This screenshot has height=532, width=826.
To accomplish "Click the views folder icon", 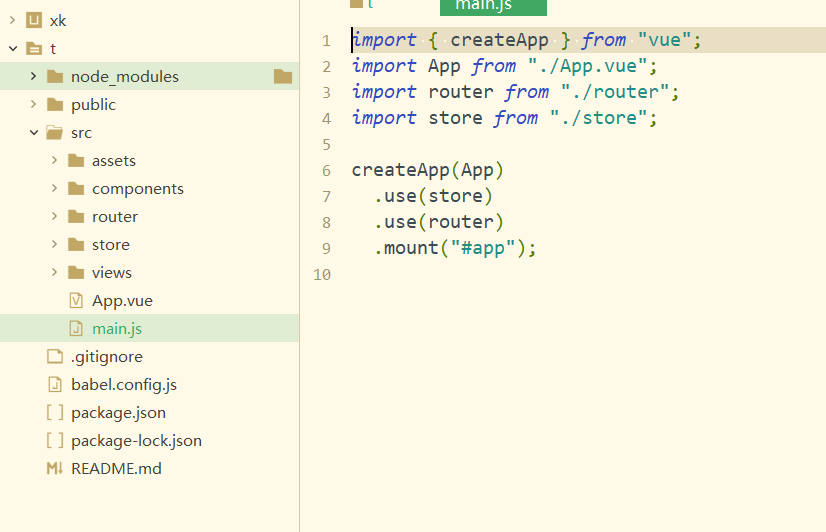I will tap(76, 272).
